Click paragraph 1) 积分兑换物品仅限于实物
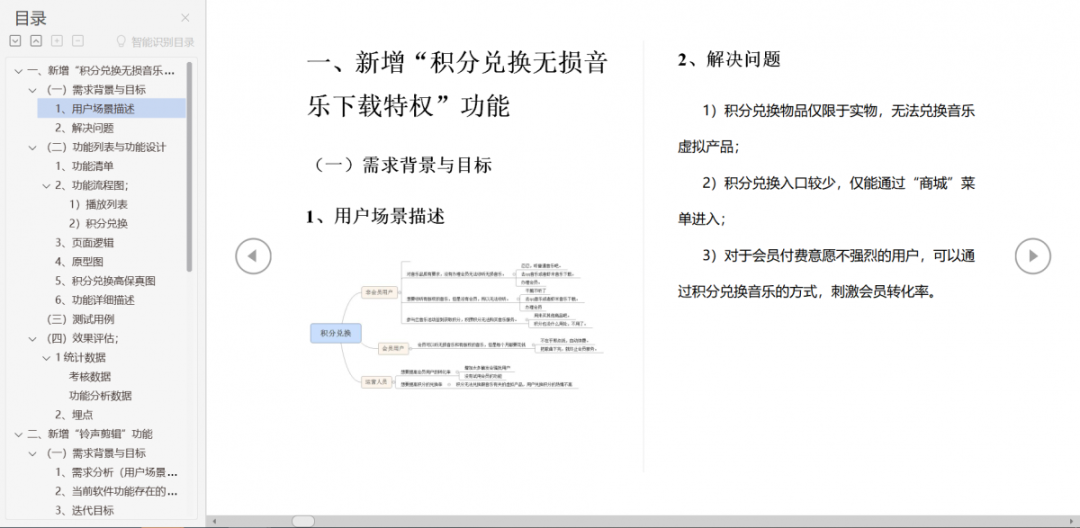1080x528 pixels. click(x=826, y=129)
